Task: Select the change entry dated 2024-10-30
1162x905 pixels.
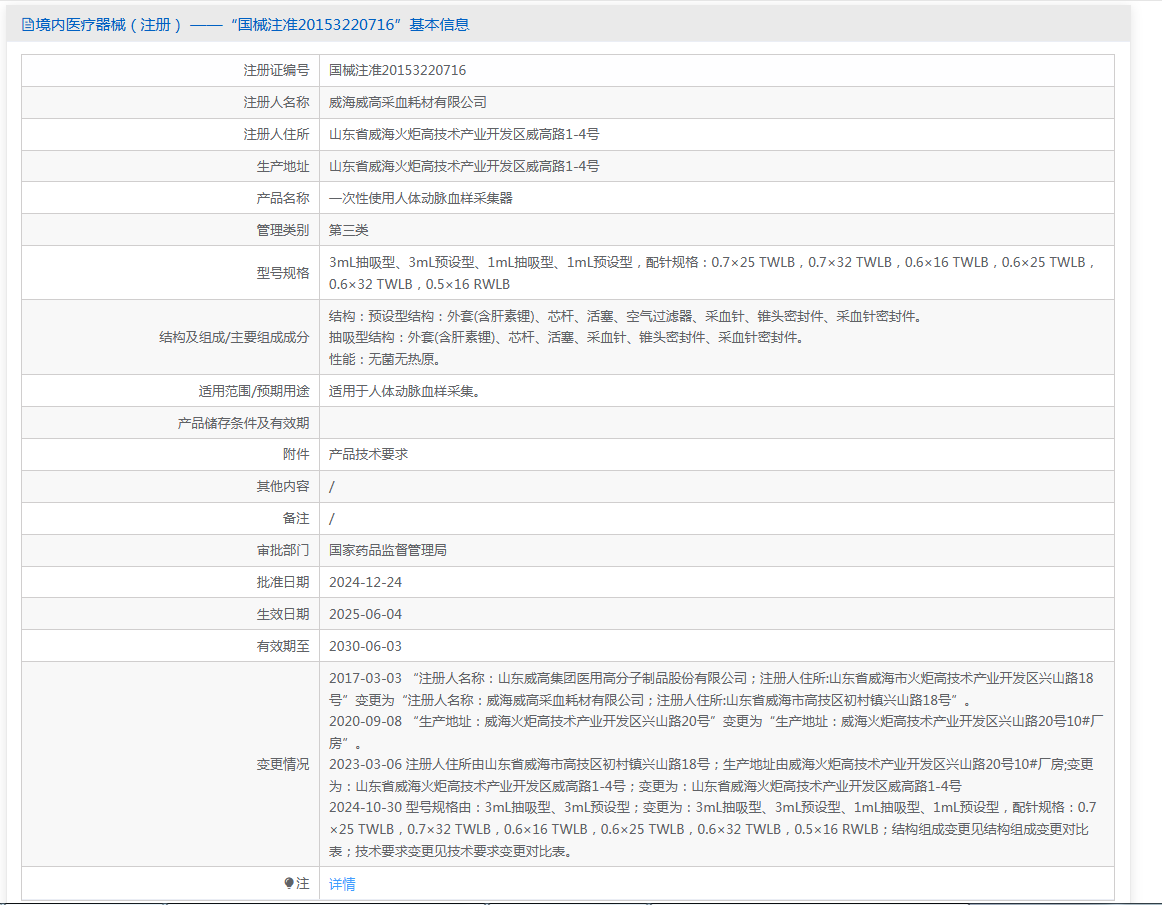Action: pos(713,829)
